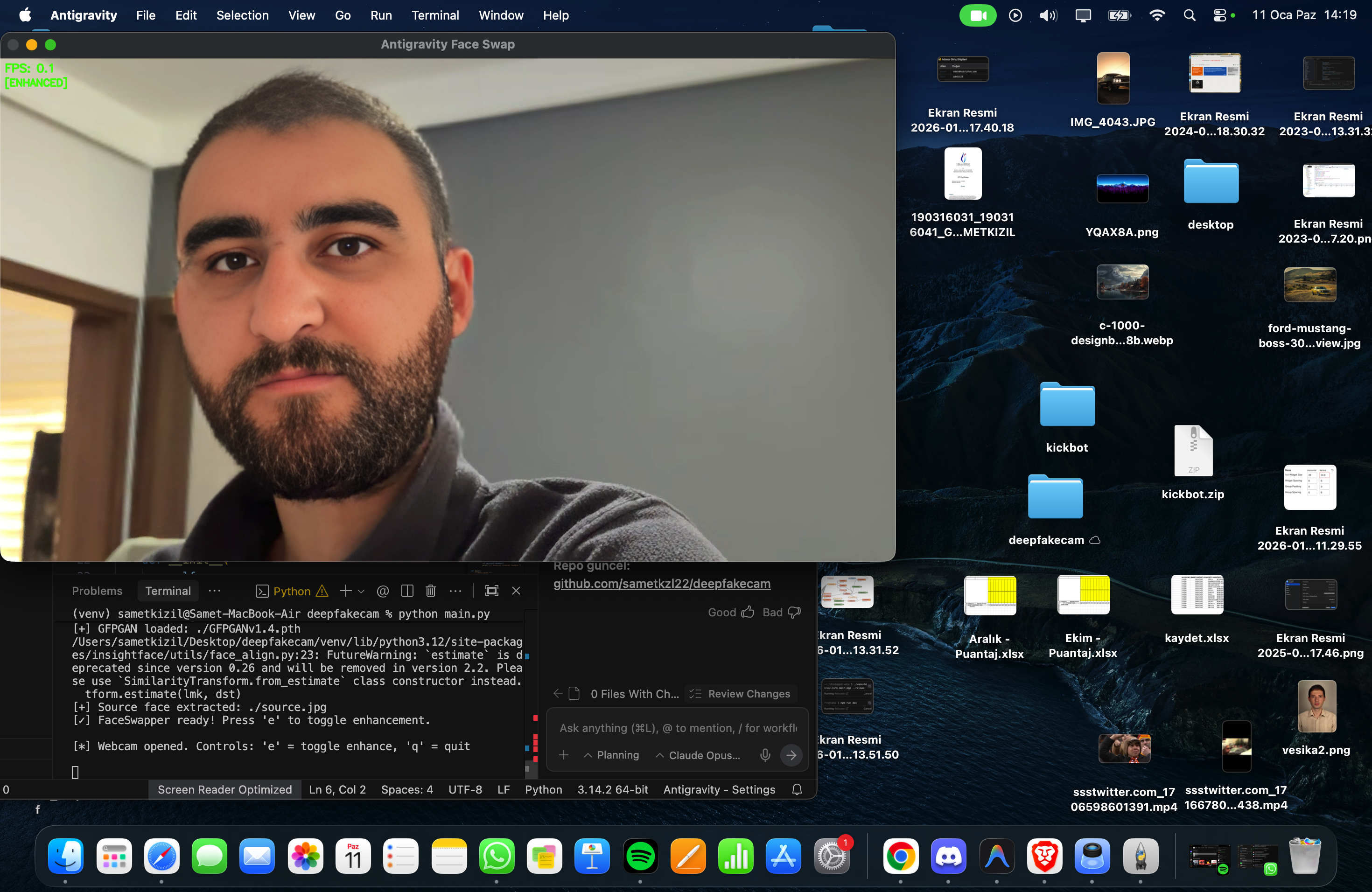1372x892 pixels.
Task: Click the notification bell in status bar
Action: 797,789
